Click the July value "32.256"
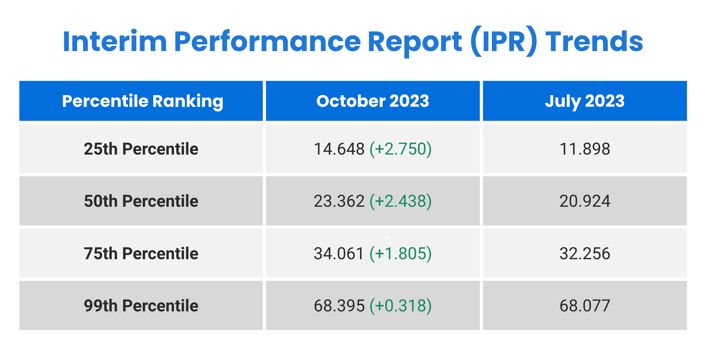Viewport: 705px width, 363px height. [x=585, y=253]
